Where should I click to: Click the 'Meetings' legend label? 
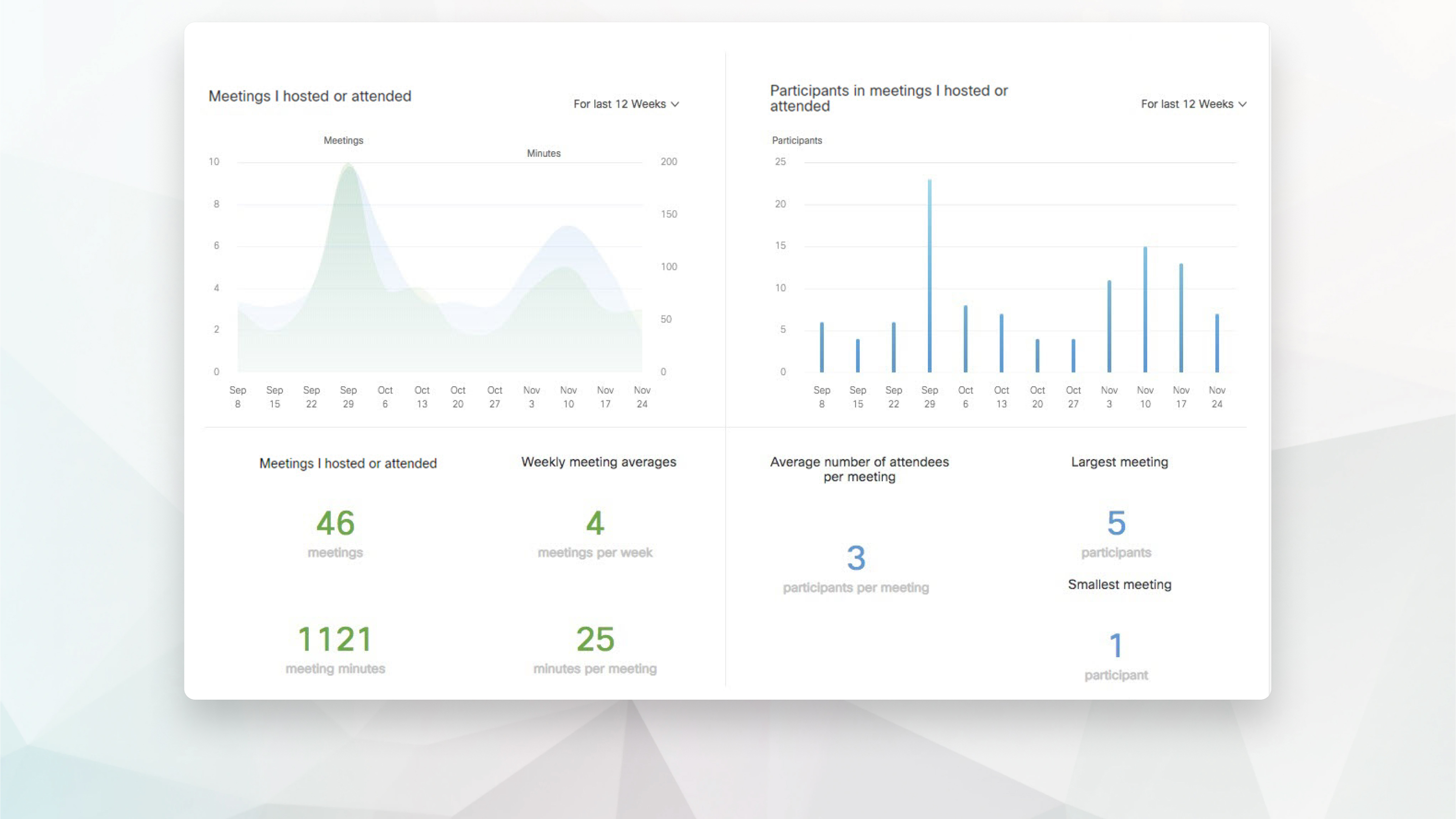343,140
